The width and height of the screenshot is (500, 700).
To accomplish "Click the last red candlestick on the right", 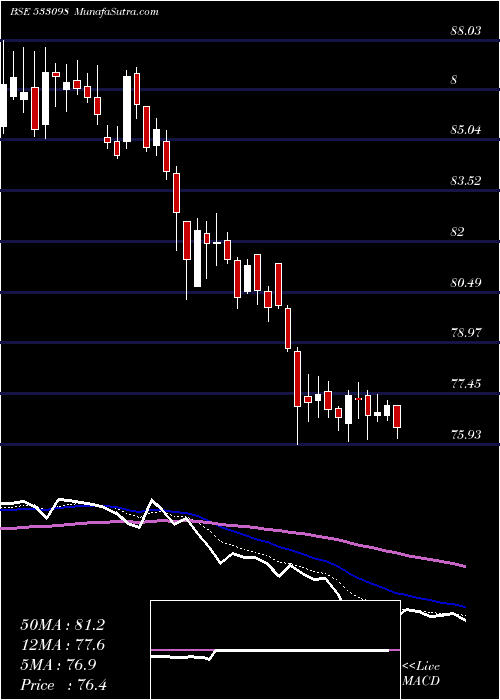I will click(397, 417).
